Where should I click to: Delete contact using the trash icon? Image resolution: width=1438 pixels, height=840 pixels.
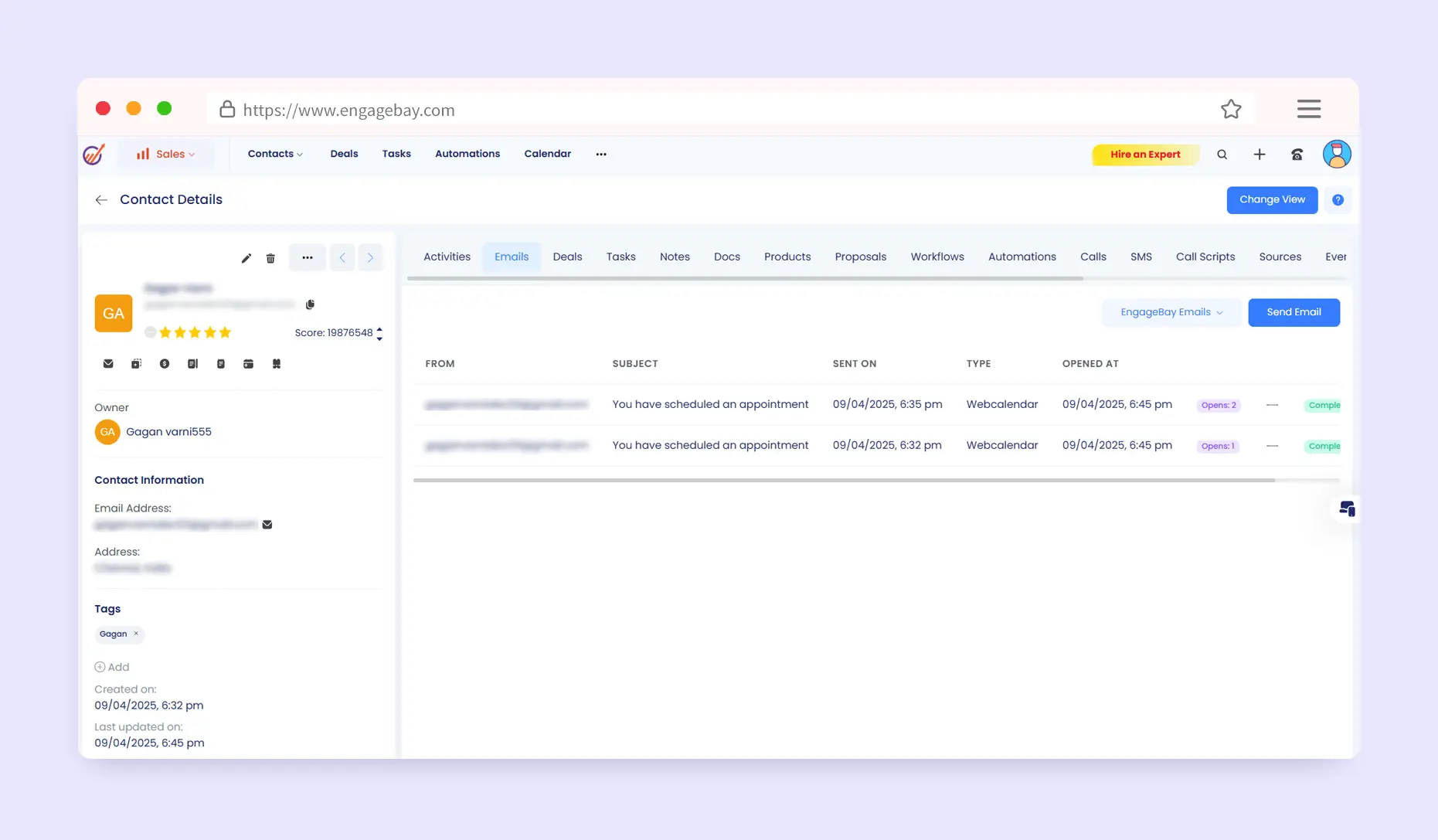[270, 258]
